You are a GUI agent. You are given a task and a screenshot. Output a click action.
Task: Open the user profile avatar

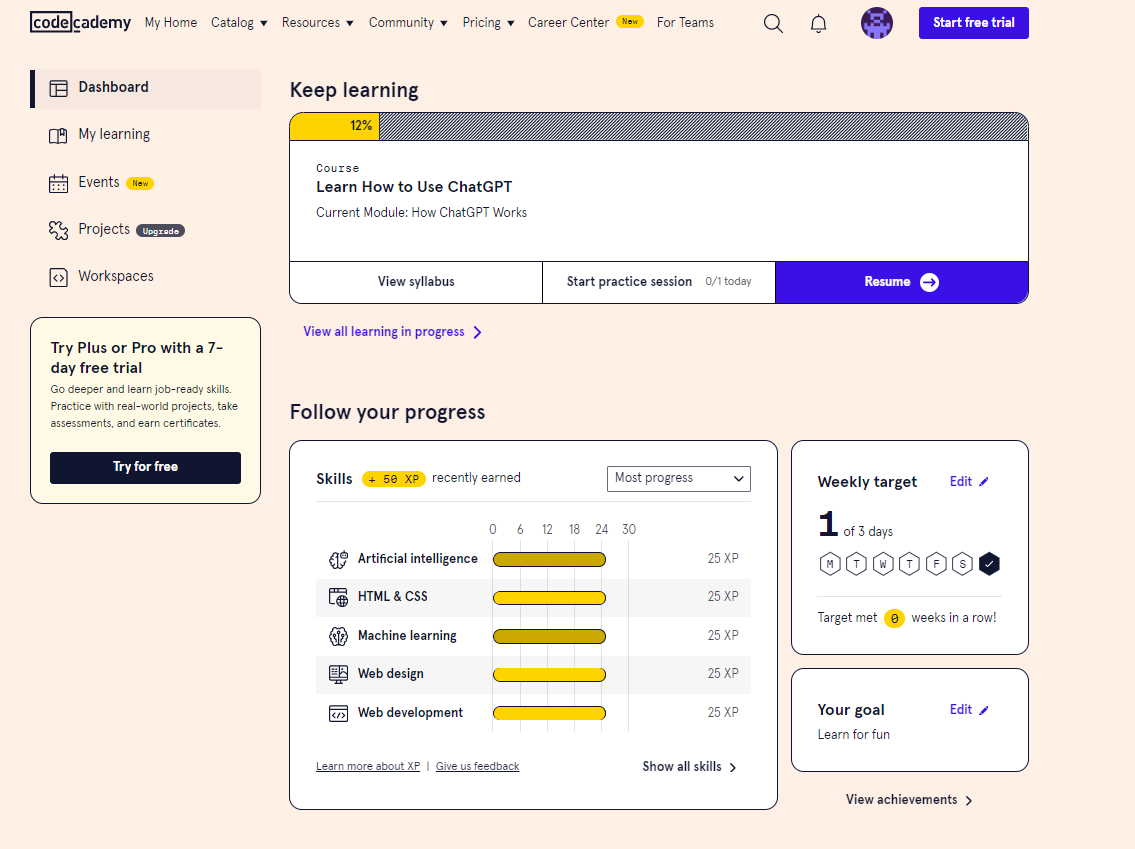[x=877, y=22]
